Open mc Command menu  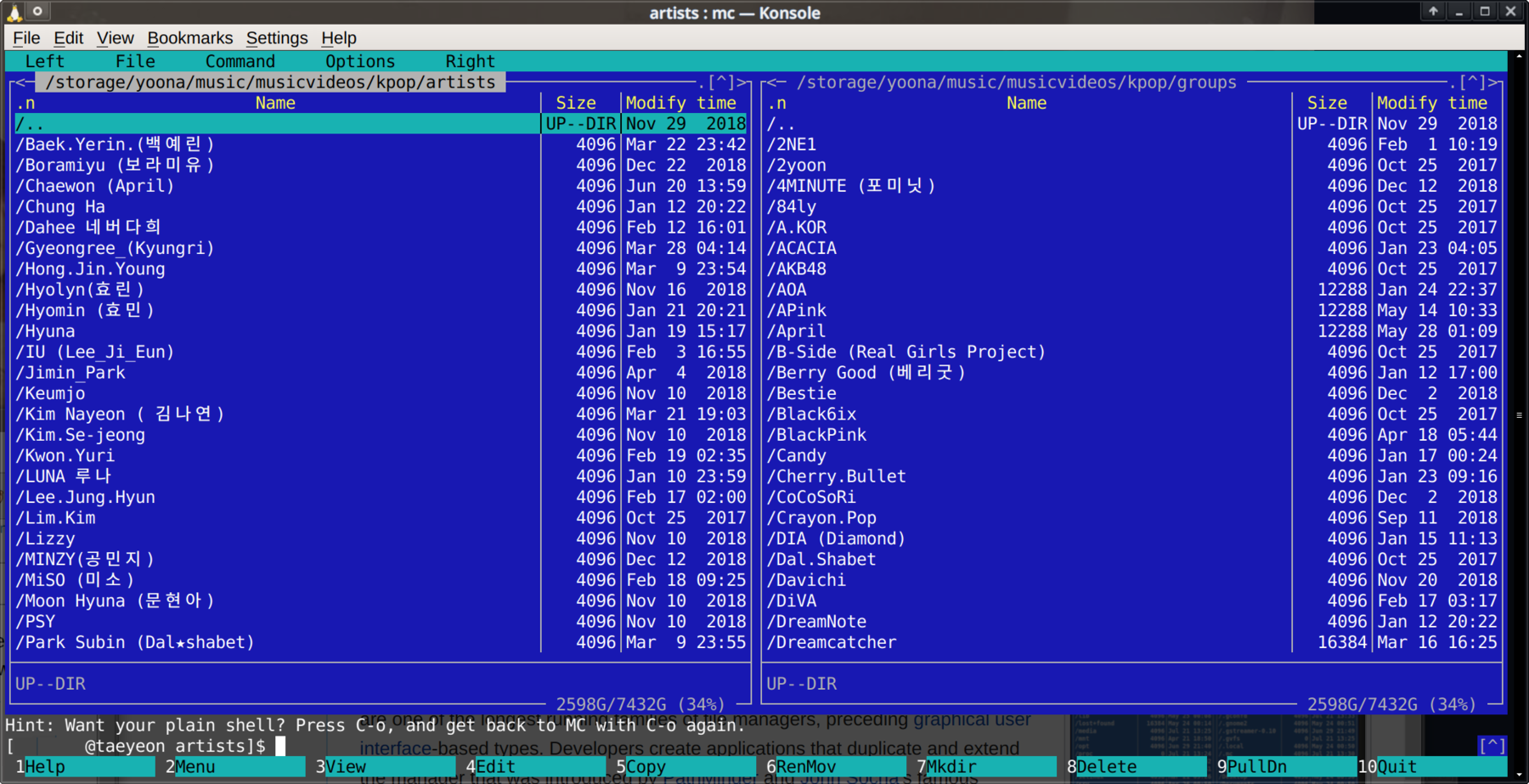click(x=240, y=61)
